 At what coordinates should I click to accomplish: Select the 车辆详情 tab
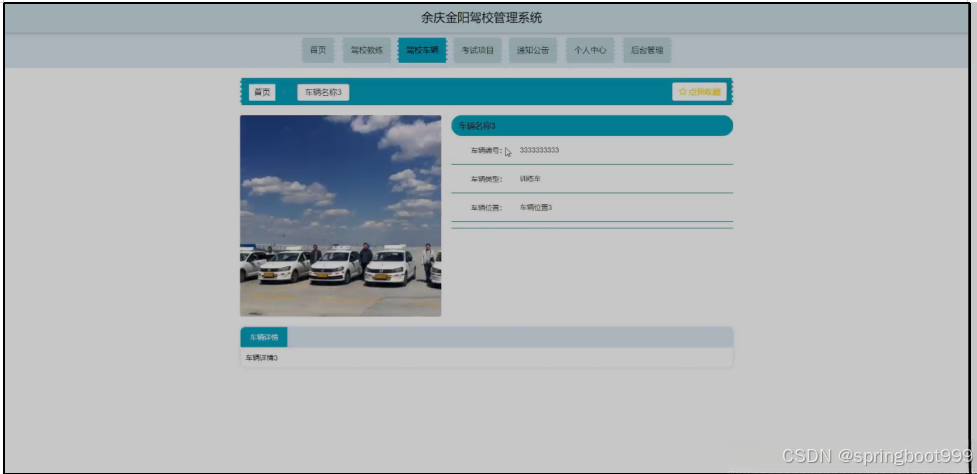pos(264,337)
